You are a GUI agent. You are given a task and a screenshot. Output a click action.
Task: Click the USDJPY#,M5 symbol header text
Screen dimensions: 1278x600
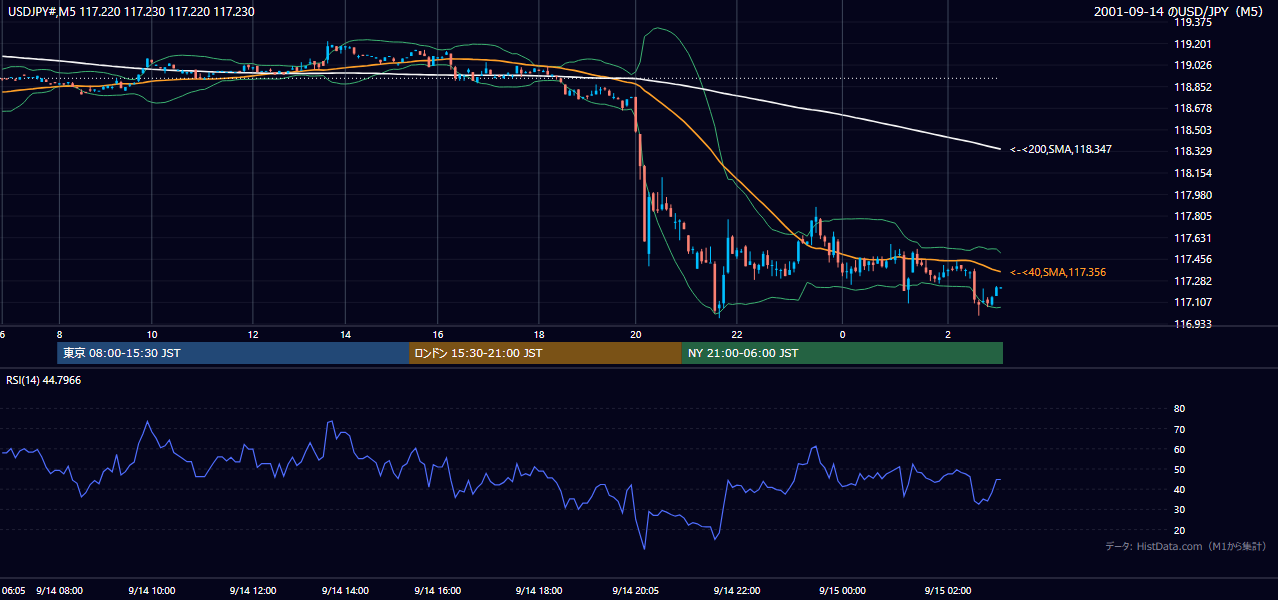[x=130, y=11]
